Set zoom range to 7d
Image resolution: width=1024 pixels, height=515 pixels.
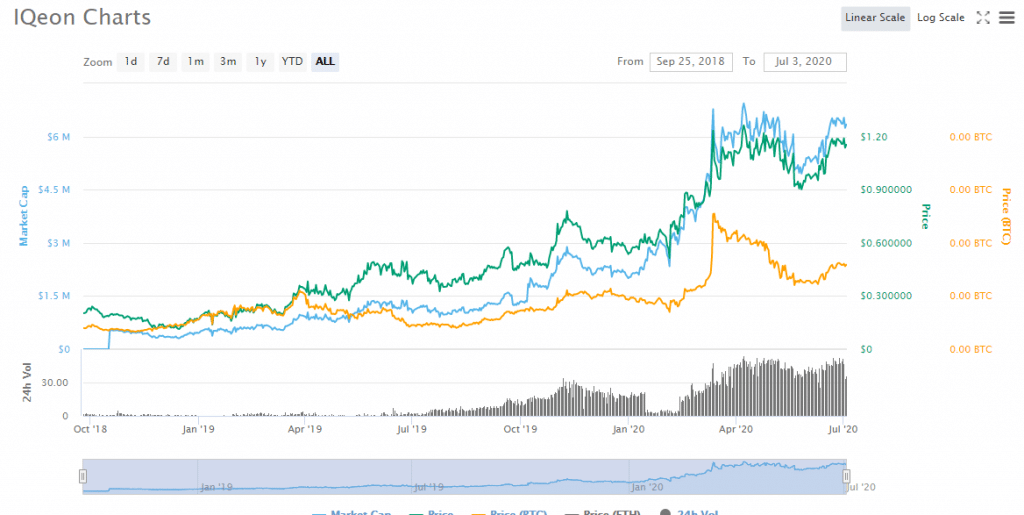[x=163, y=61]
